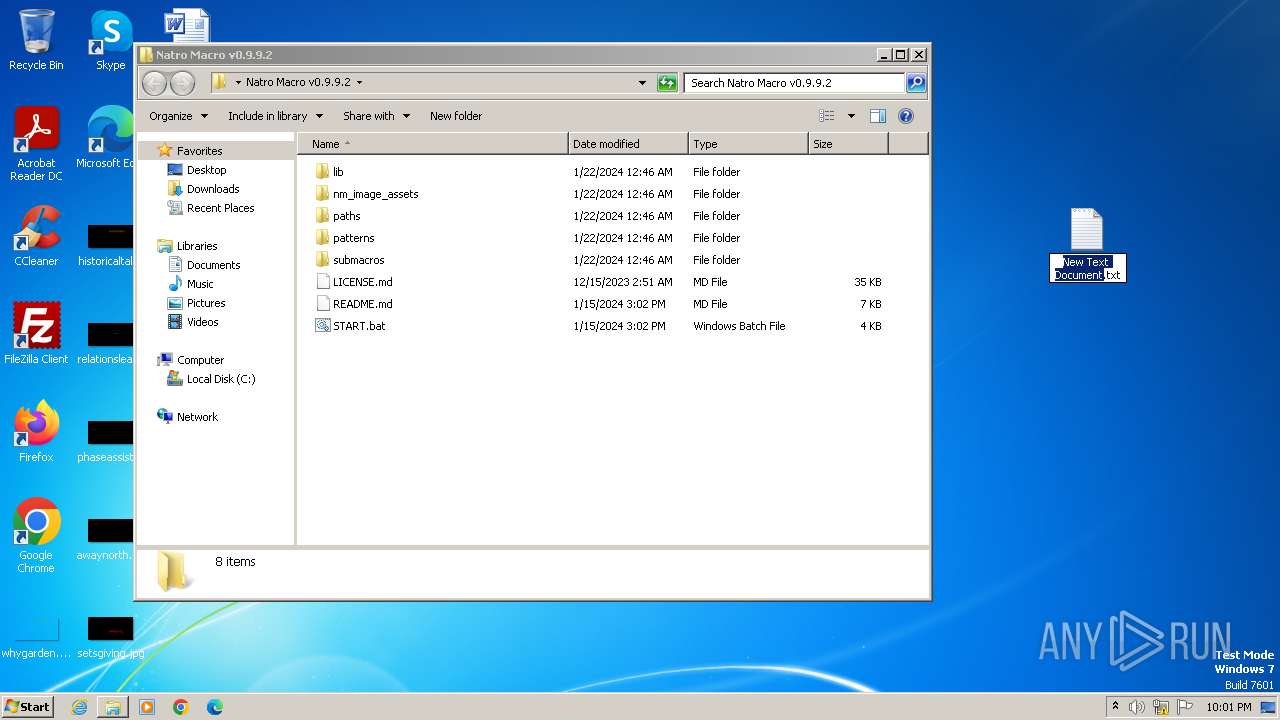Sort by the Date modified column header

[628, 144]
